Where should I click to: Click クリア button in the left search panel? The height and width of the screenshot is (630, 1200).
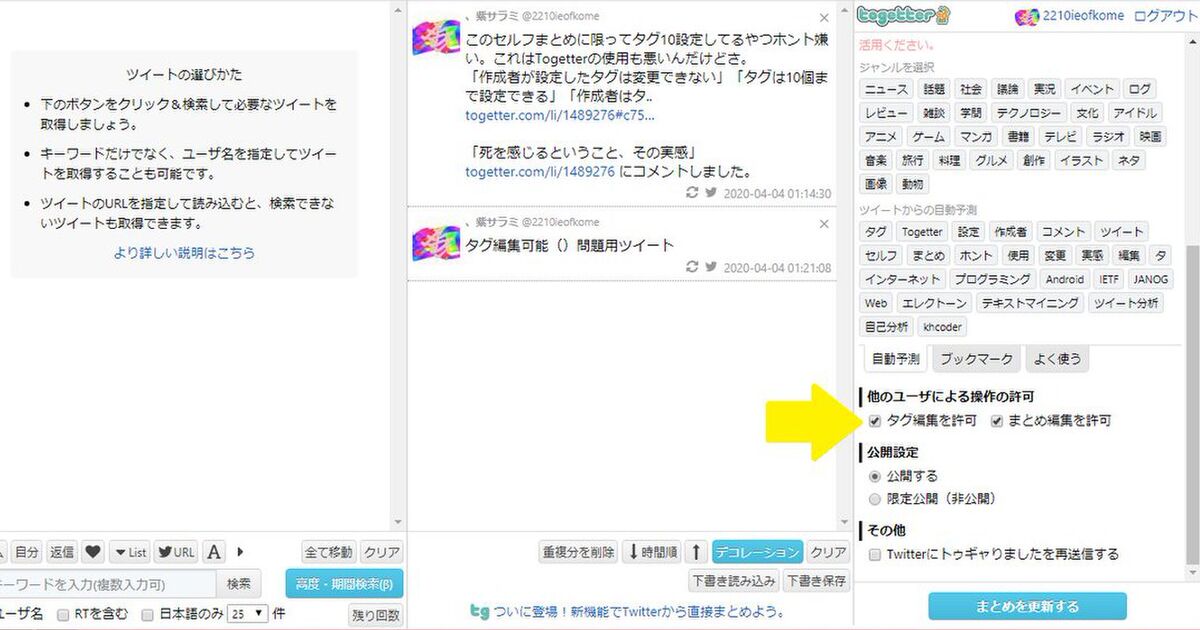point(381,552)
